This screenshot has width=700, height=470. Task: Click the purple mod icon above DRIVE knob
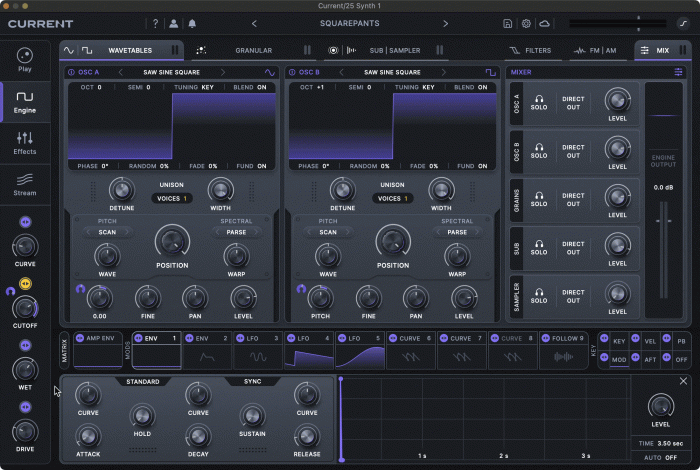point(25,407)
